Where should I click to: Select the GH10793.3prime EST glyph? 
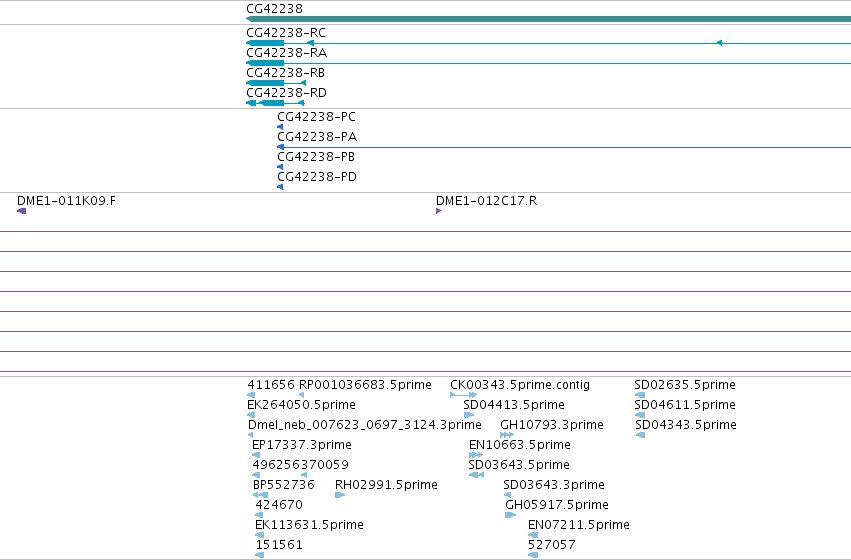507,435
